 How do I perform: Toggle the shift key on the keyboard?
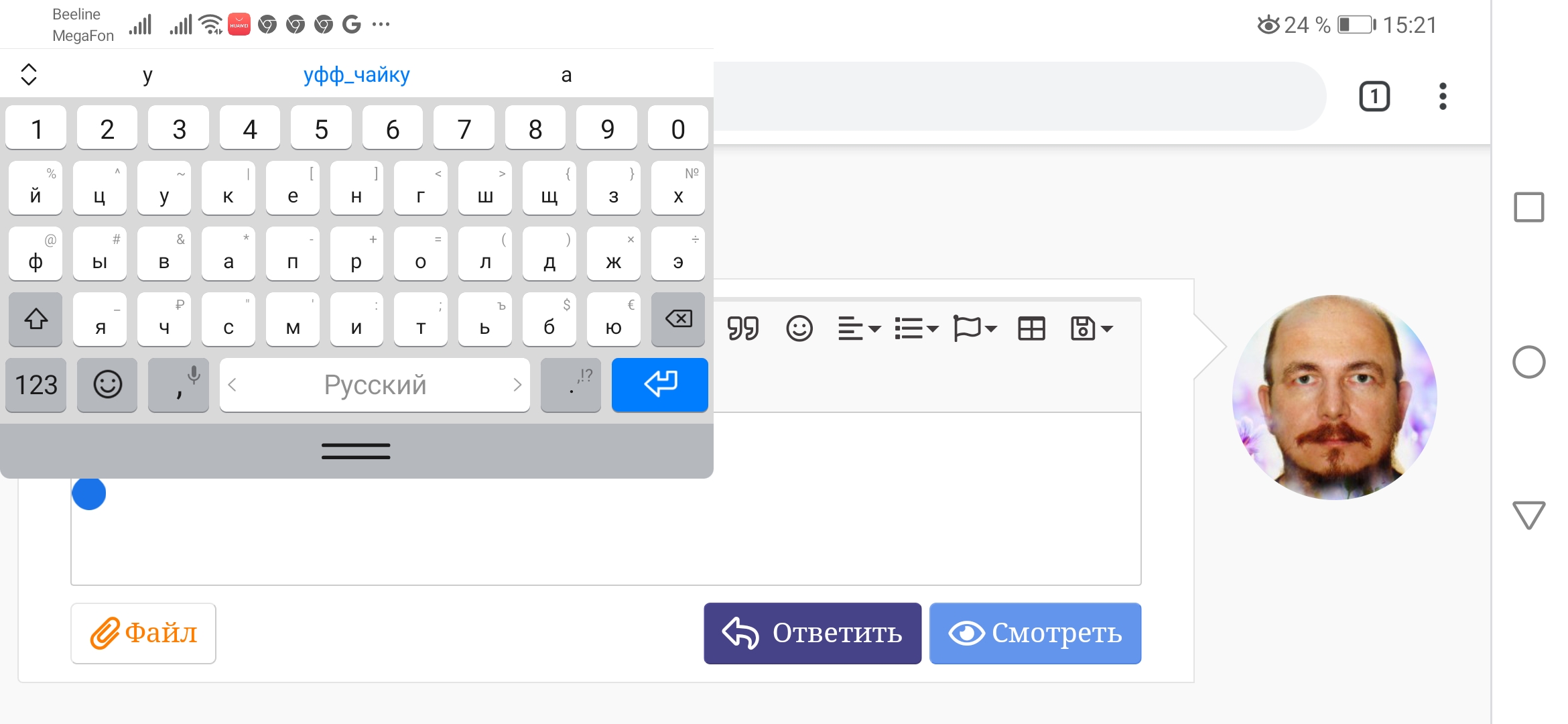coord(36,319)
